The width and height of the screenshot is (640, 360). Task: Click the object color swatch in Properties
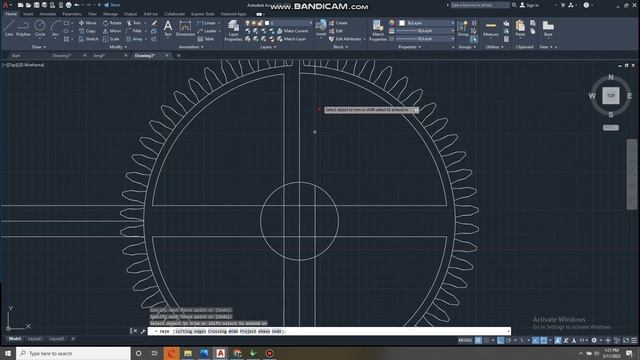402,23
